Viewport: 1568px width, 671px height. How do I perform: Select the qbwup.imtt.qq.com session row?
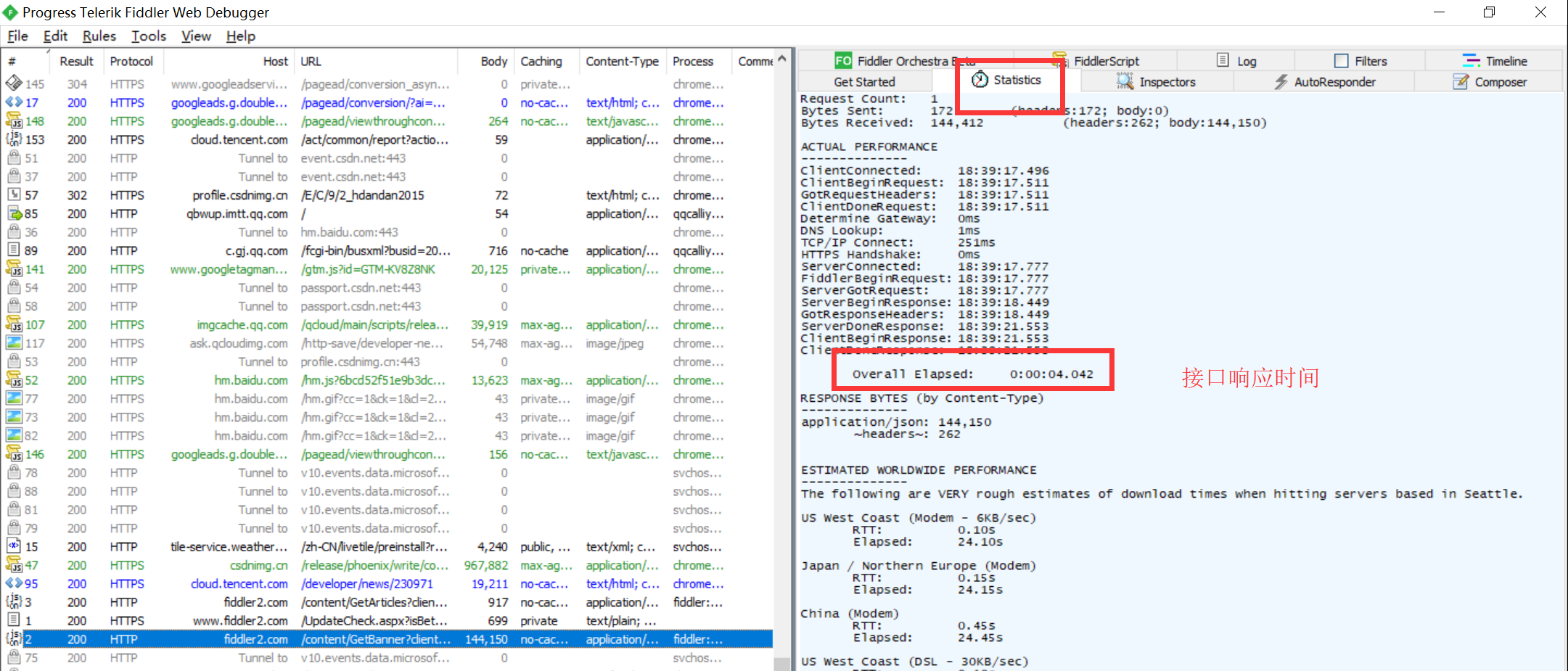(x=387, y=214)
